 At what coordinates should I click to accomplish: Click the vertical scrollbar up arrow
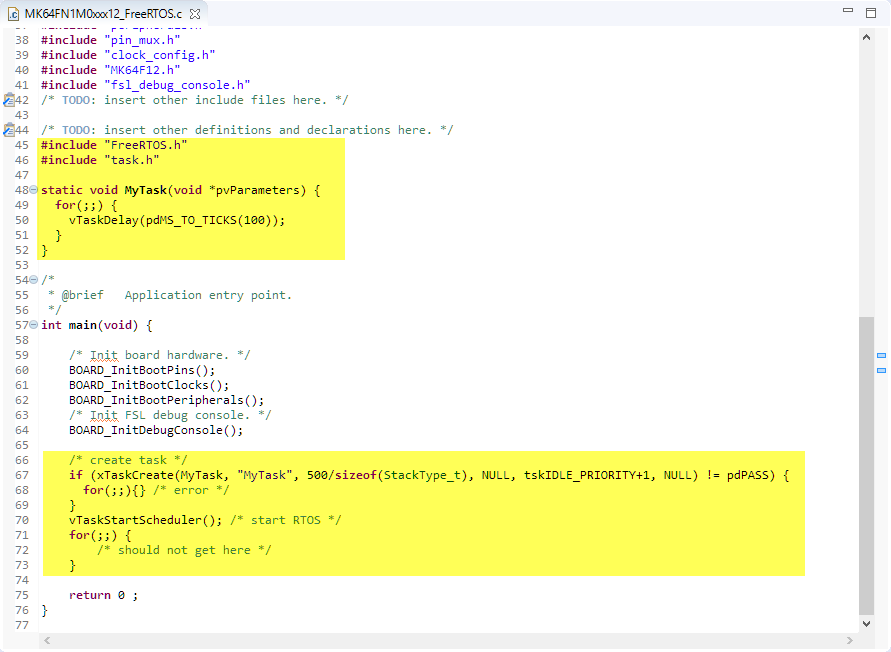pos(866,35)
